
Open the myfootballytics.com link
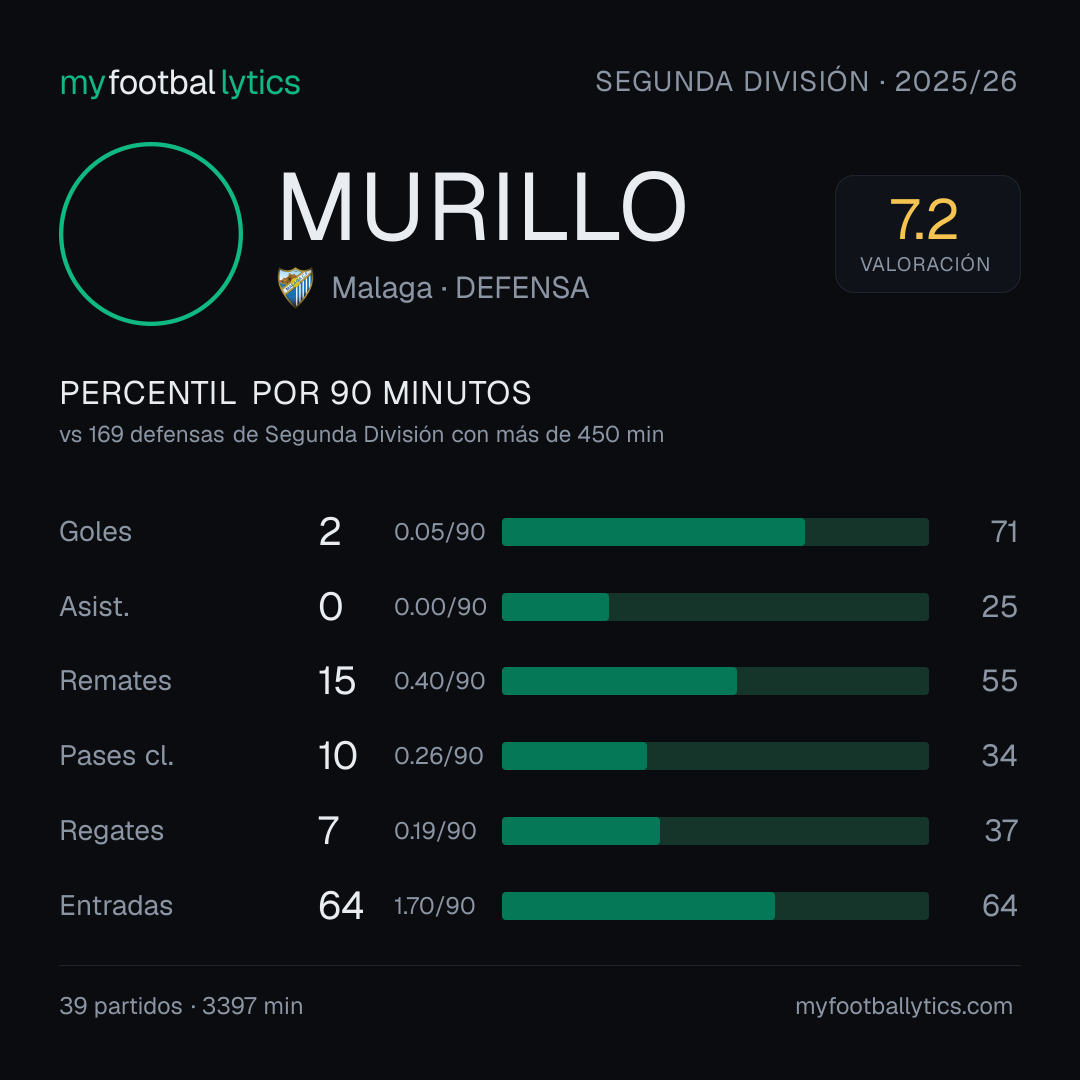[904, 1006]
